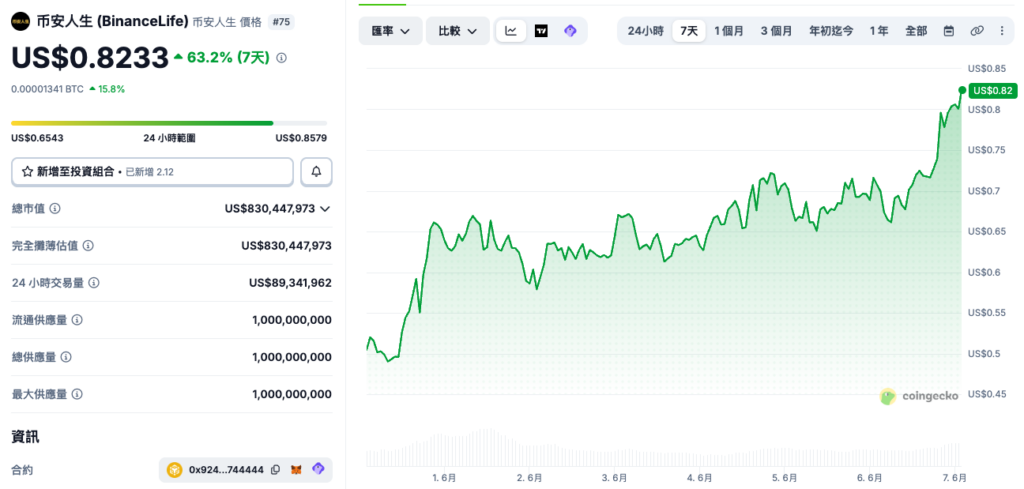This screenshot has width=1024, height=489.
Task: Click the contract address 0x924...744444
Action: [x=227, y=469]
